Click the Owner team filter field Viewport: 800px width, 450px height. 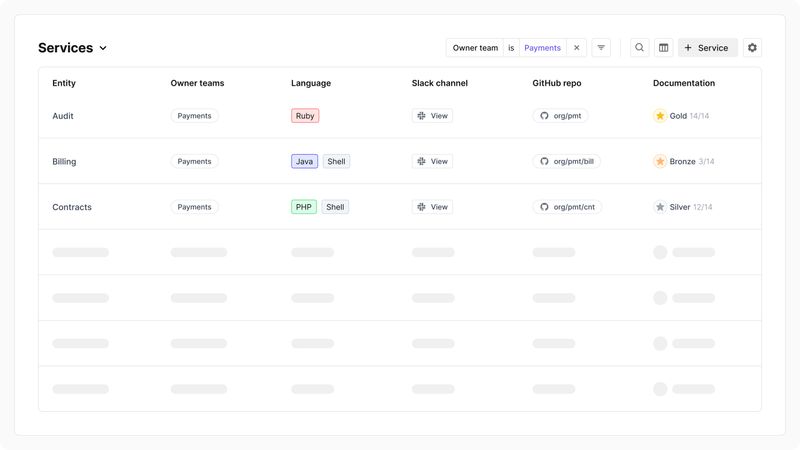click(x=474, y=48)
